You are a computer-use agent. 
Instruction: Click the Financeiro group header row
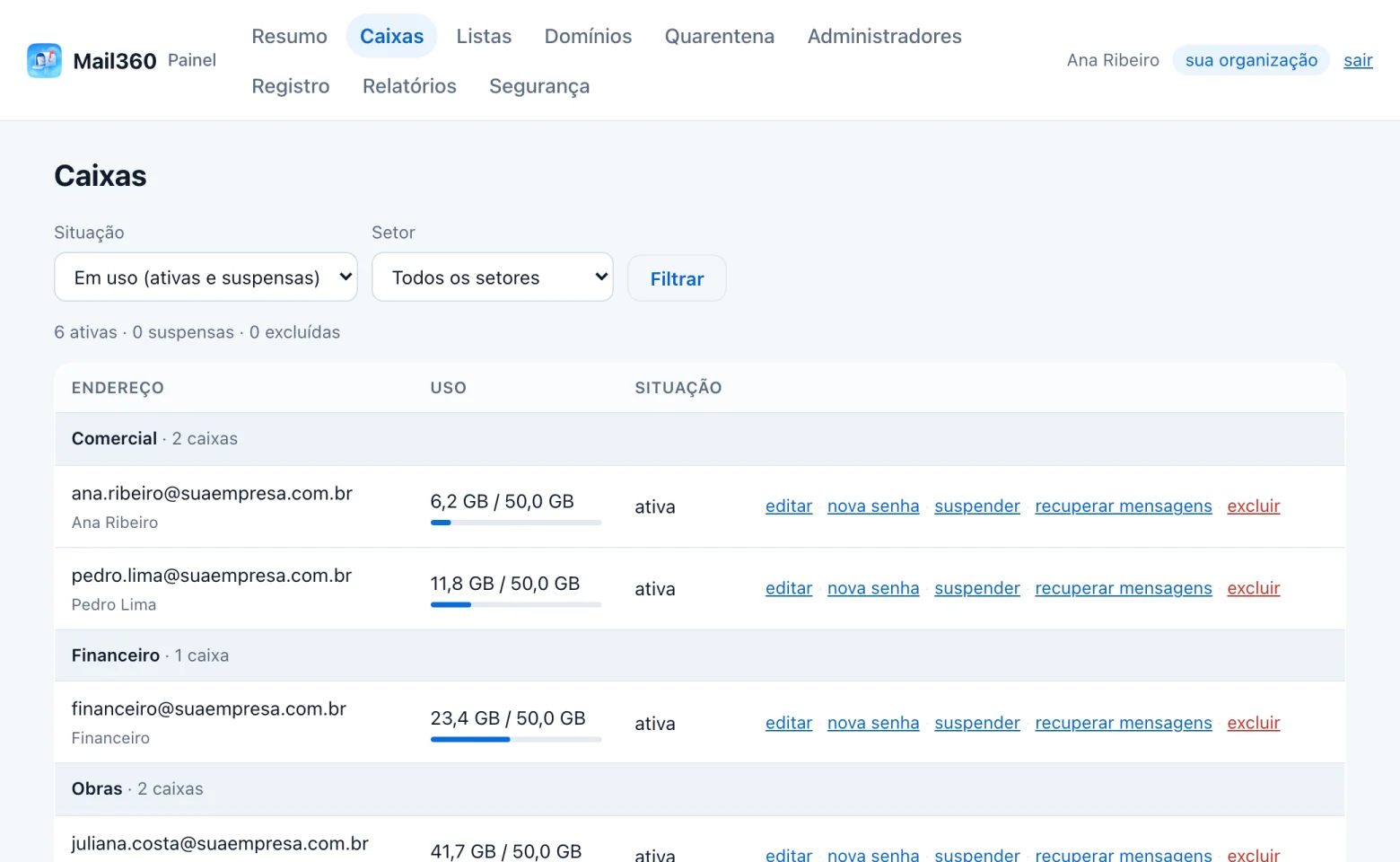tap(699, 655)
